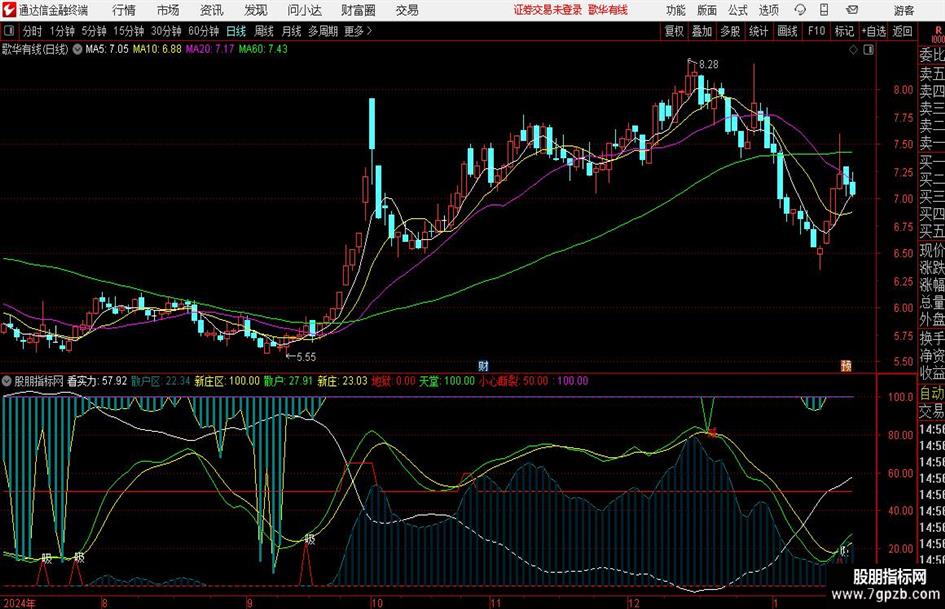
Task: Toggle the left sidebar panel icon
Action: click(9, 31)
